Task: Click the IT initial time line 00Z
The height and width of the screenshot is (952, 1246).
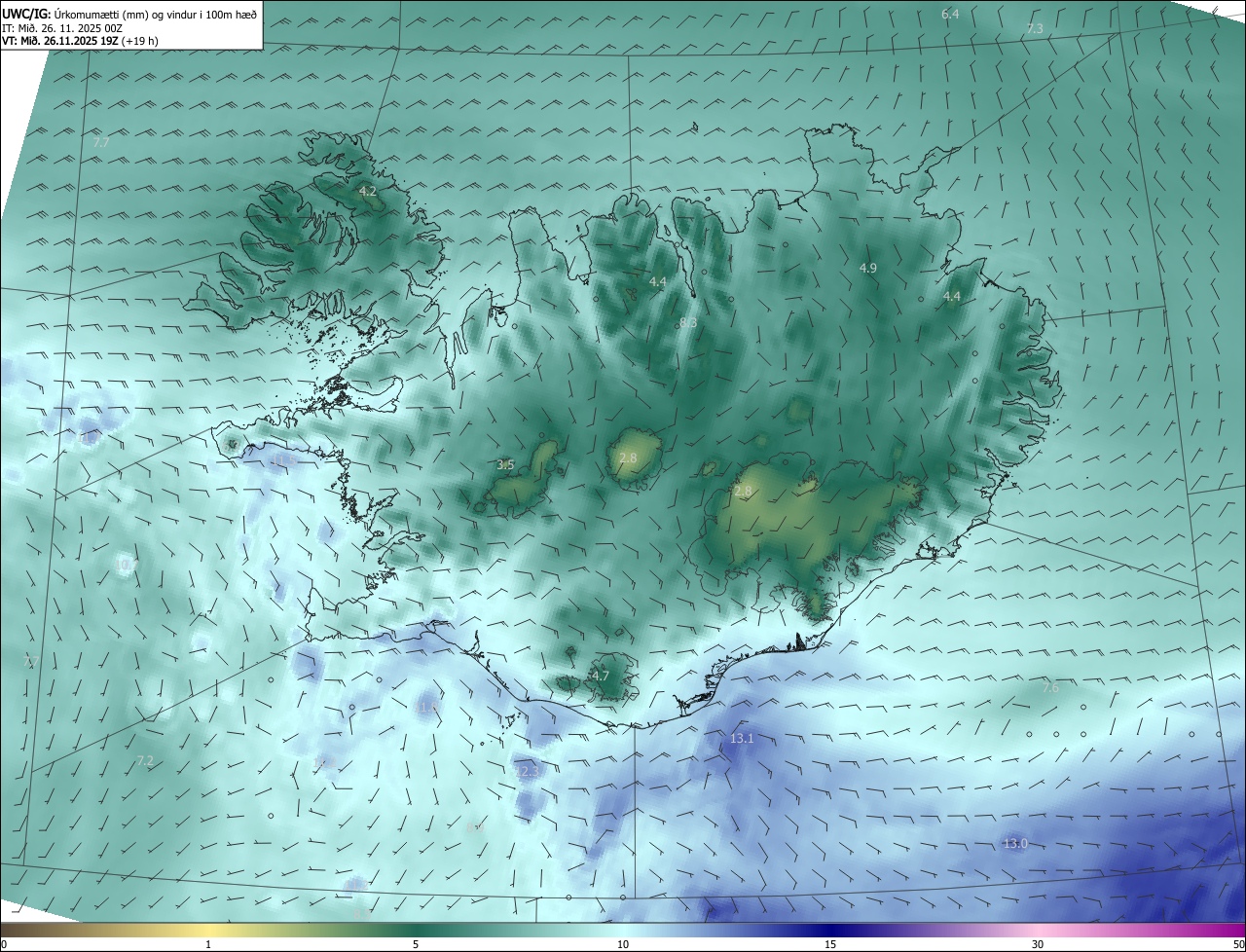Action: [62, 28]
